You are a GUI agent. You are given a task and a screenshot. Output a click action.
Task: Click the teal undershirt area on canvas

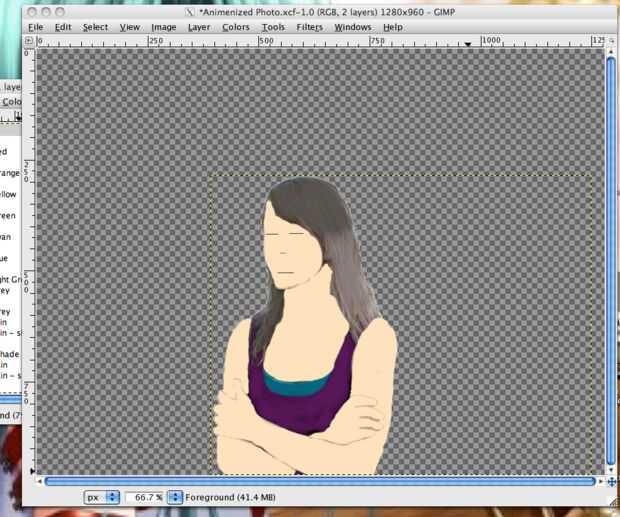pos(297,385)
